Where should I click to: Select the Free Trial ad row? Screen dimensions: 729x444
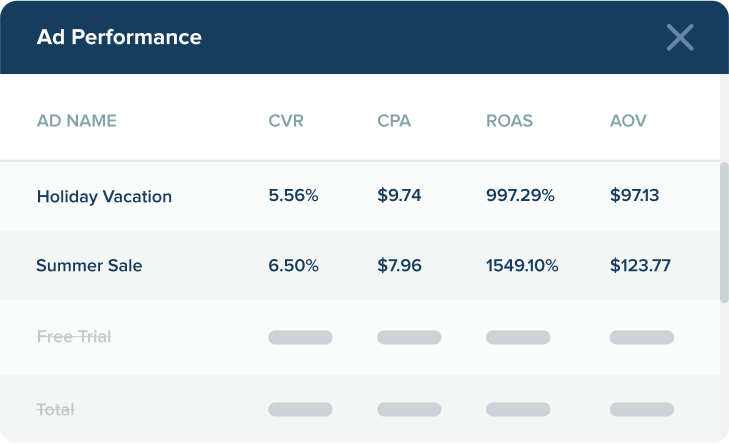(73, 337)
